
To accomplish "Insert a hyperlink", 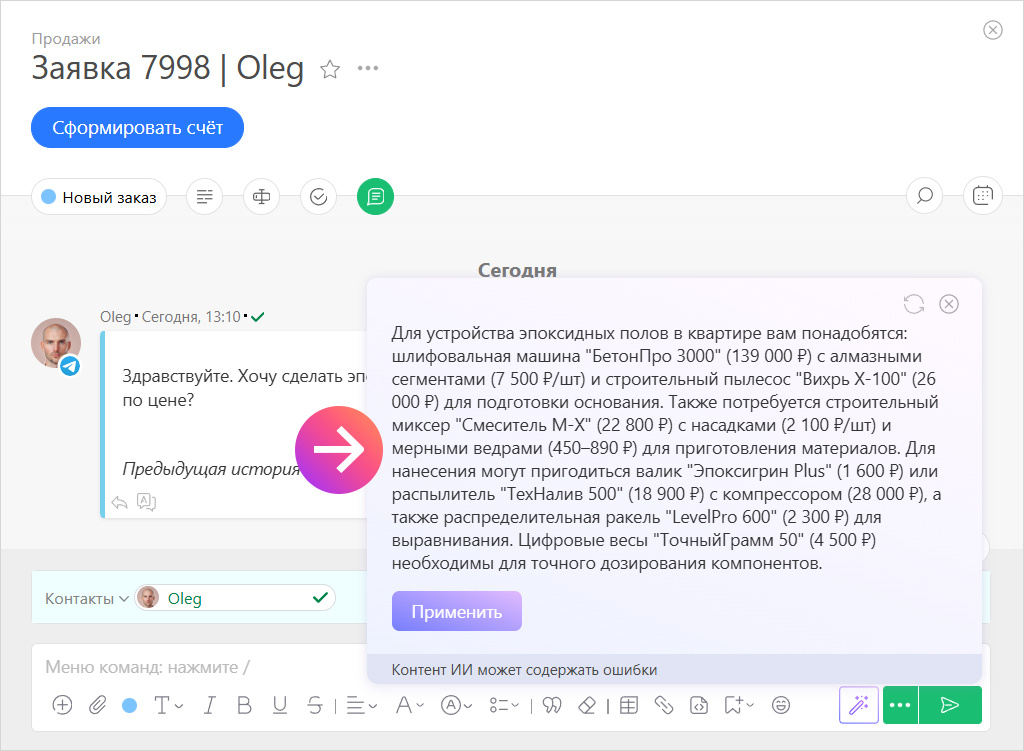I will (x=663, y=705).
